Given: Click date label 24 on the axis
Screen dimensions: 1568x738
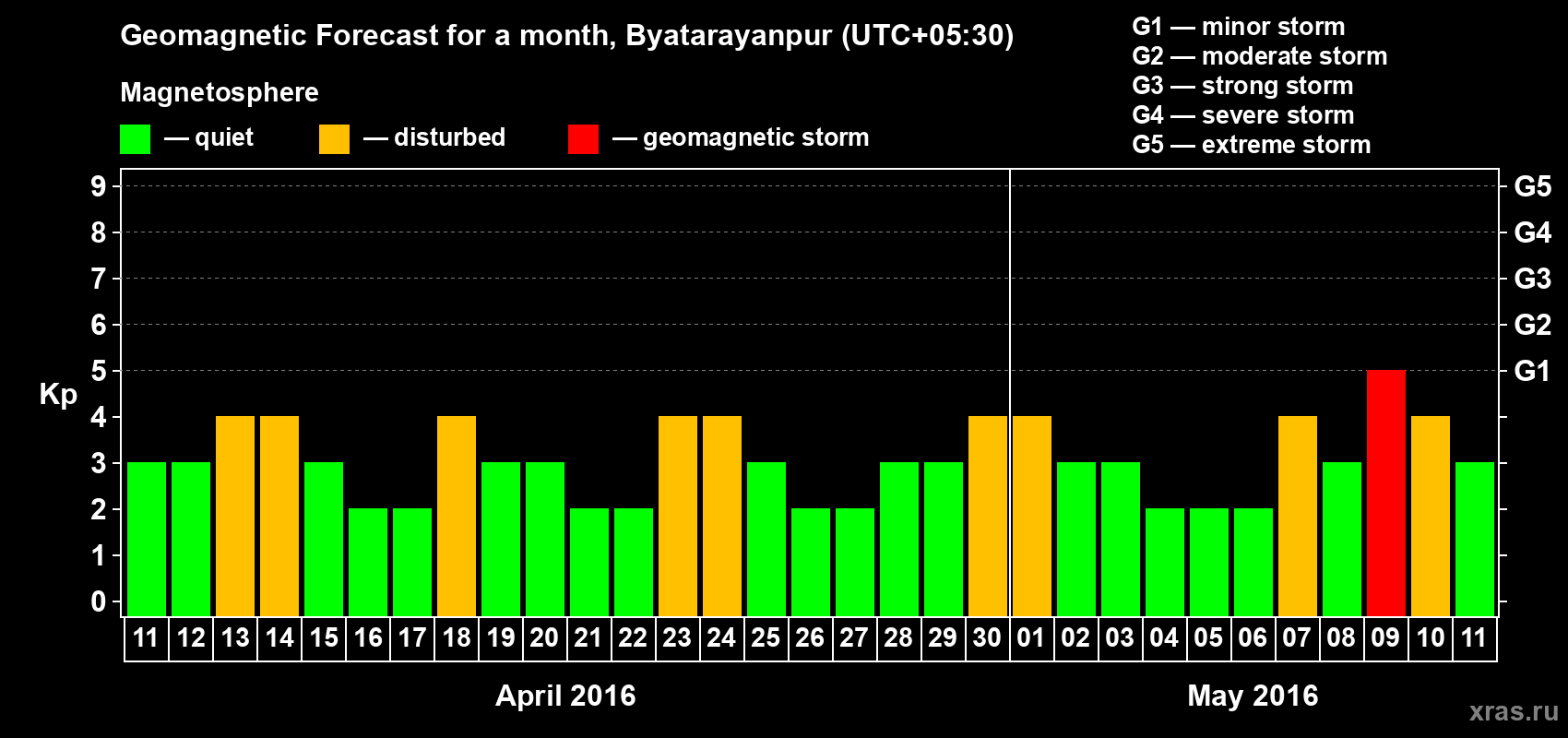Looking at the screenshot, I should tap(722, 638).
